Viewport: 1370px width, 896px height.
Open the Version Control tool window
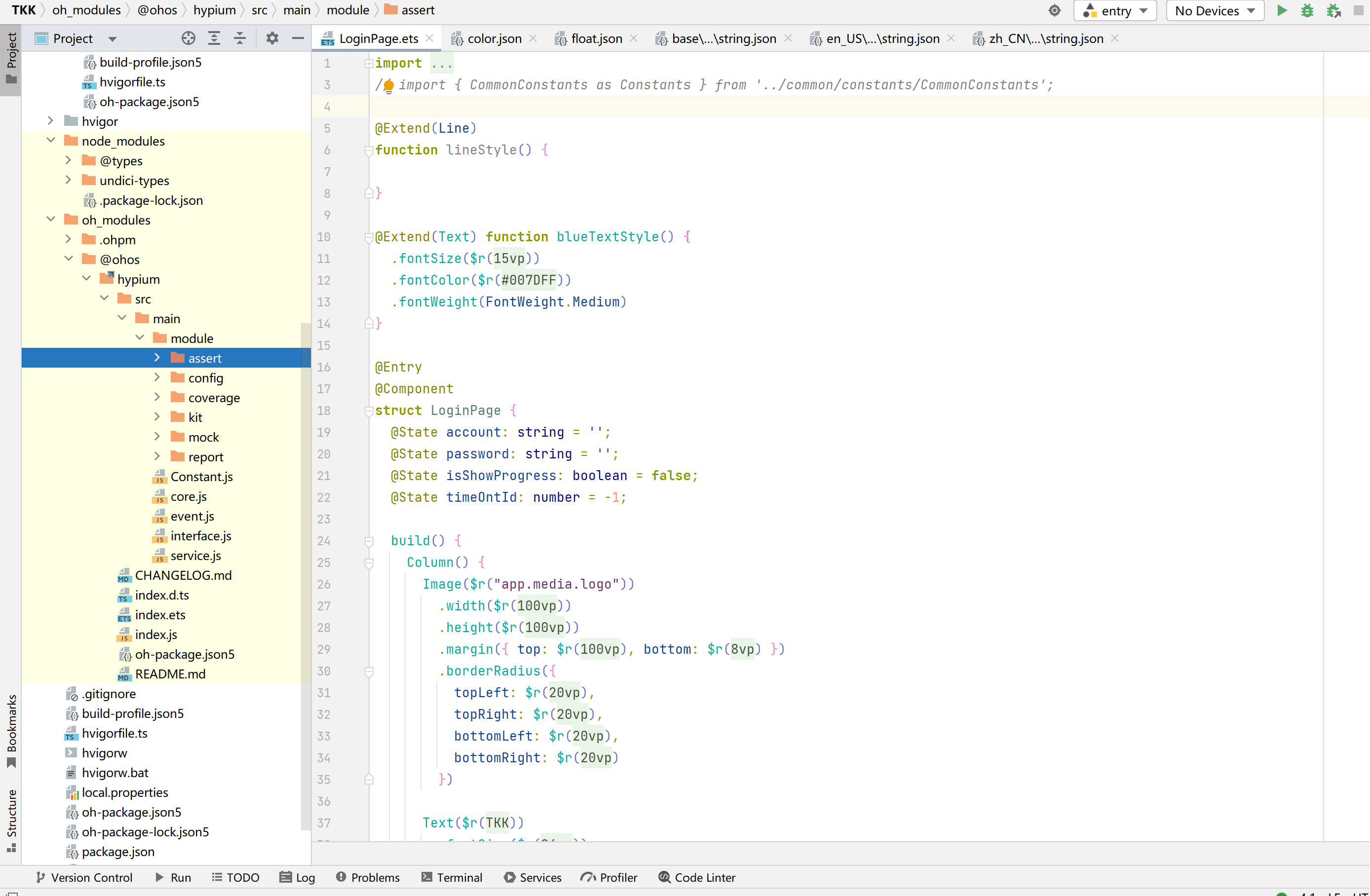tap(84, 877)
